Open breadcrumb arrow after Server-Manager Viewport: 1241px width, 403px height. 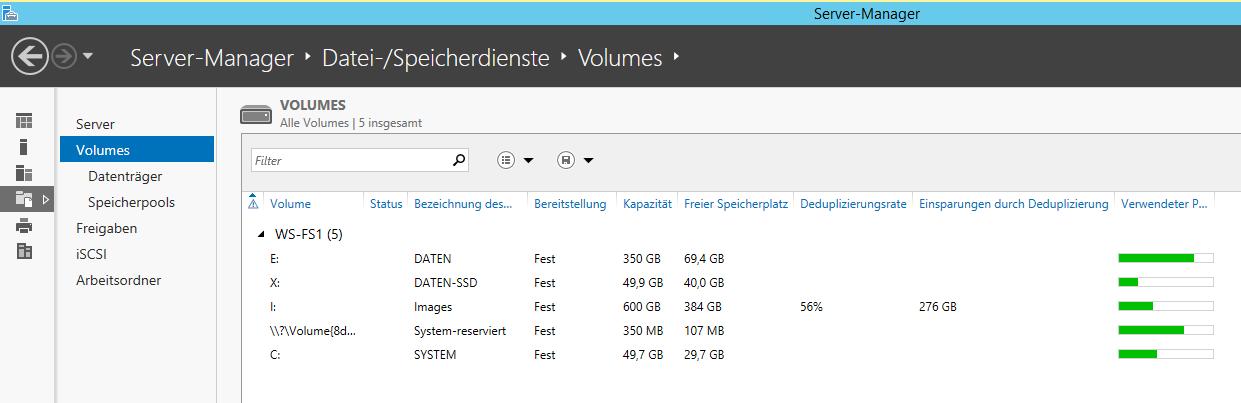click(x=308, y=57)
